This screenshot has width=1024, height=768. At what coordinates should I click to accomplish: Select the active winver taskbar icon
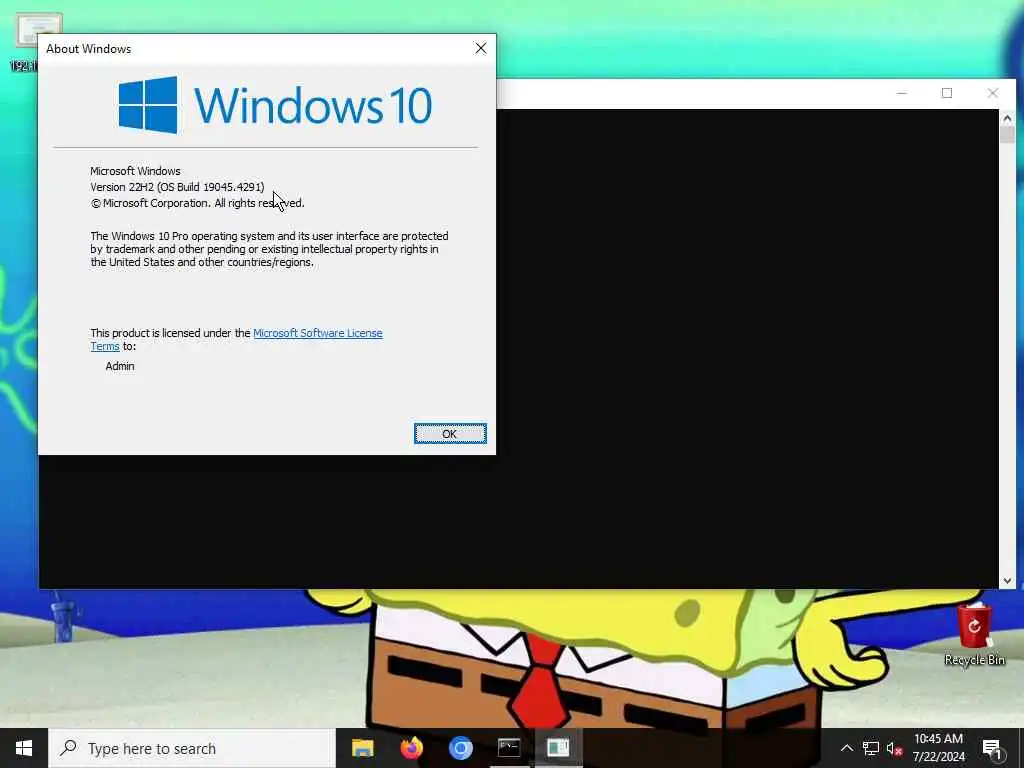[558, 748]
